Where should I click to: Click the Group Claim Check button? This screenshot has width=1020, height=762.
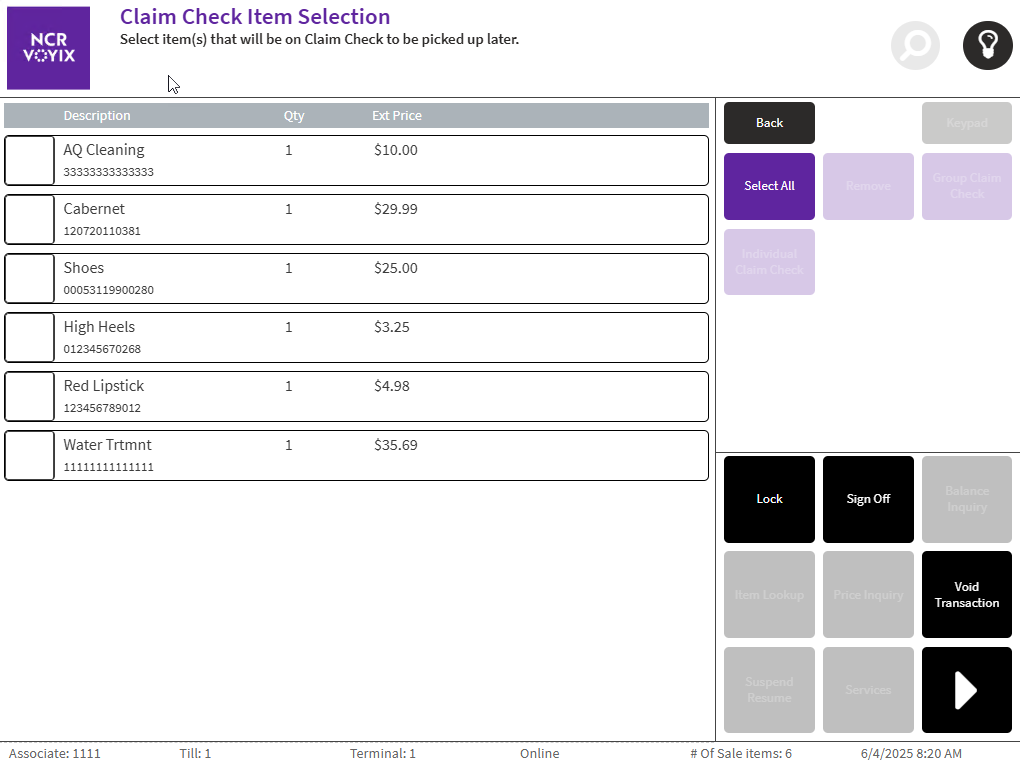[x=966, y=186]
